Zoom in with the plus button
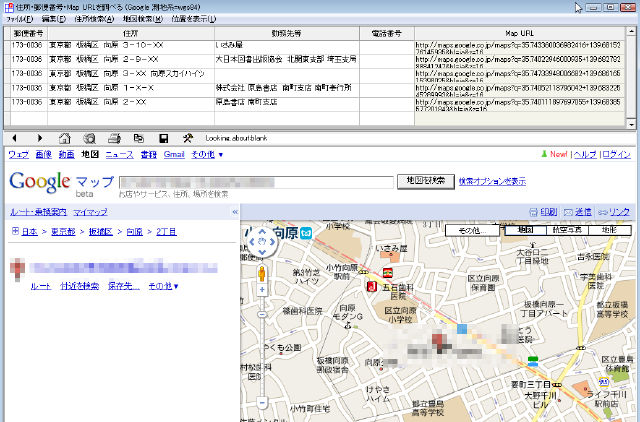 262,290
